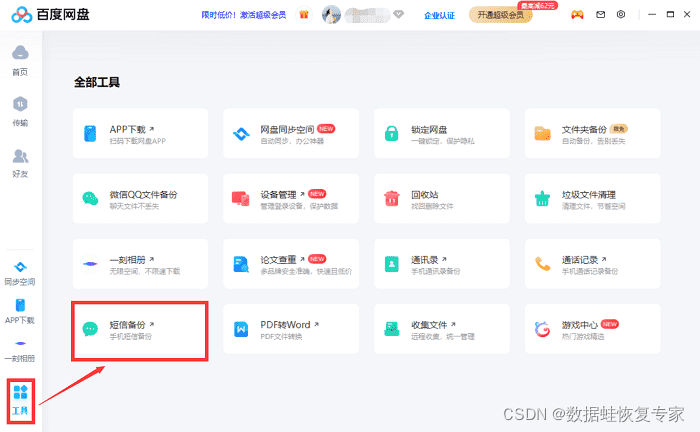This screenshot has width=700, height=432.
Task: Open the 网盘同步空间 tool card
Action: click(x=291, y=133)
